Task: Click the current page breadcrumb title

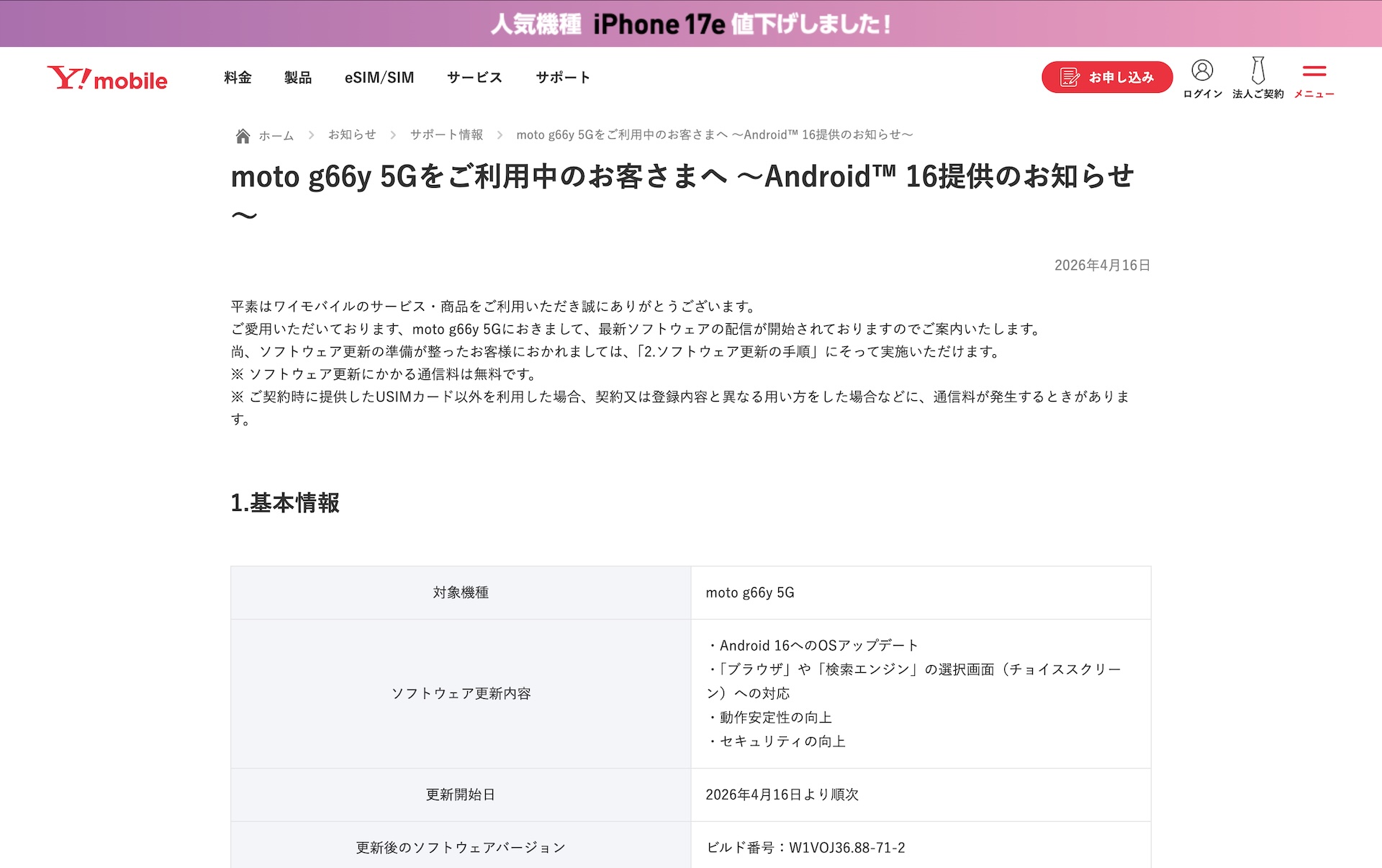Action: (715, 135)
